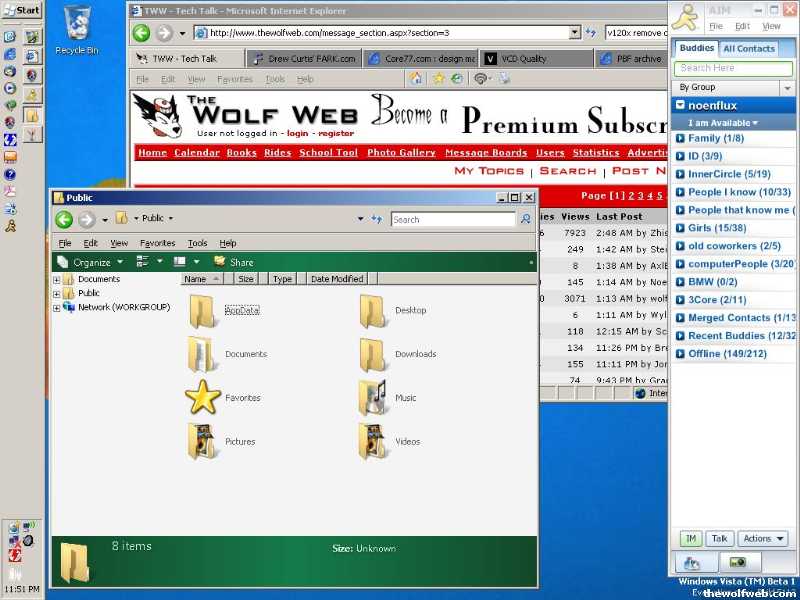
Task: Open the Music folder icon
Action: click(374, 397)
